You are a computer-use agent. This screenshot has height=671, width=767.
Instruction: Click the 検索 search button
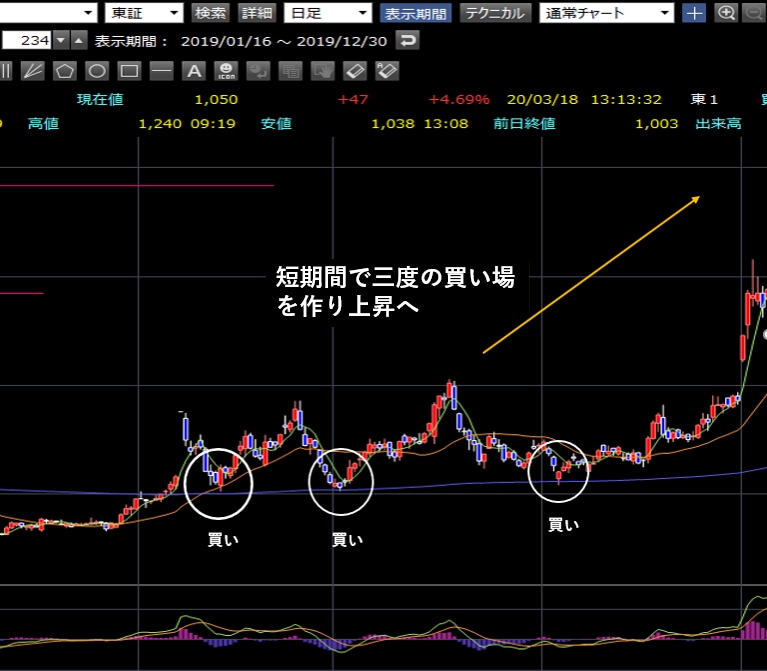point(210,13)
